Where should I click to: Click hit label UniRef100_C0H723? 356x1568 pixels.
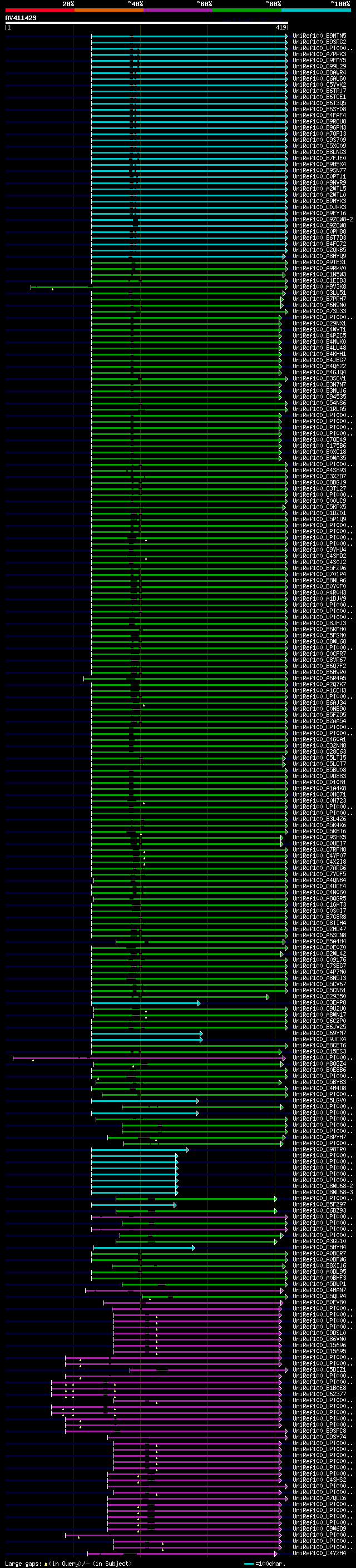(319, 800)
